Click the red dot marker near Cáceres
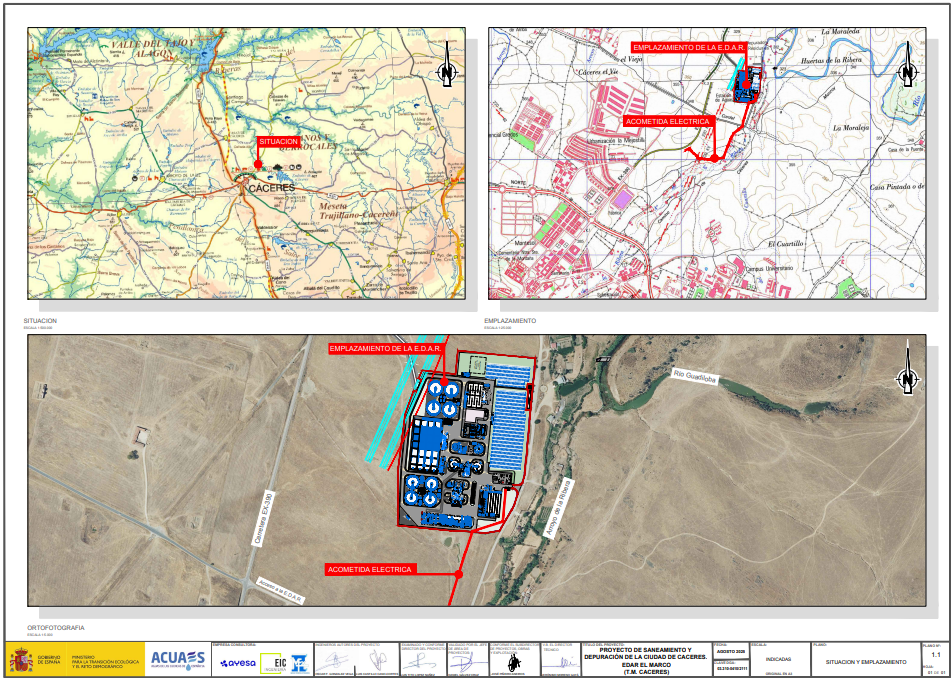Image resolution: width=952 pixels, height=678 pixels. 258,165
